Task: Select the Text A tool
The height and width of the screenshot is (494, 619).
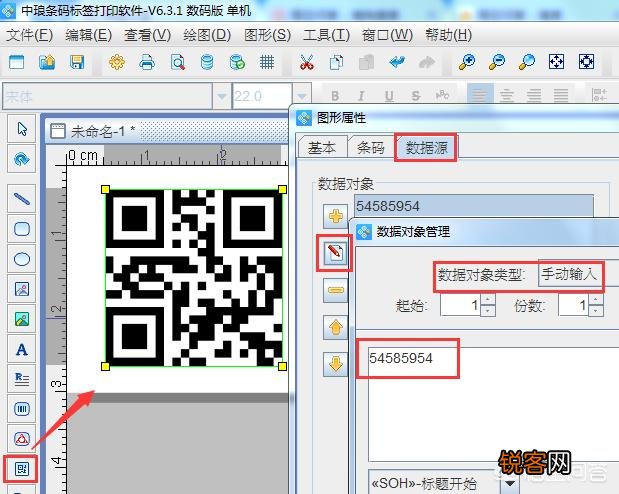Action: pyautogui.click(x=22, y=349)
